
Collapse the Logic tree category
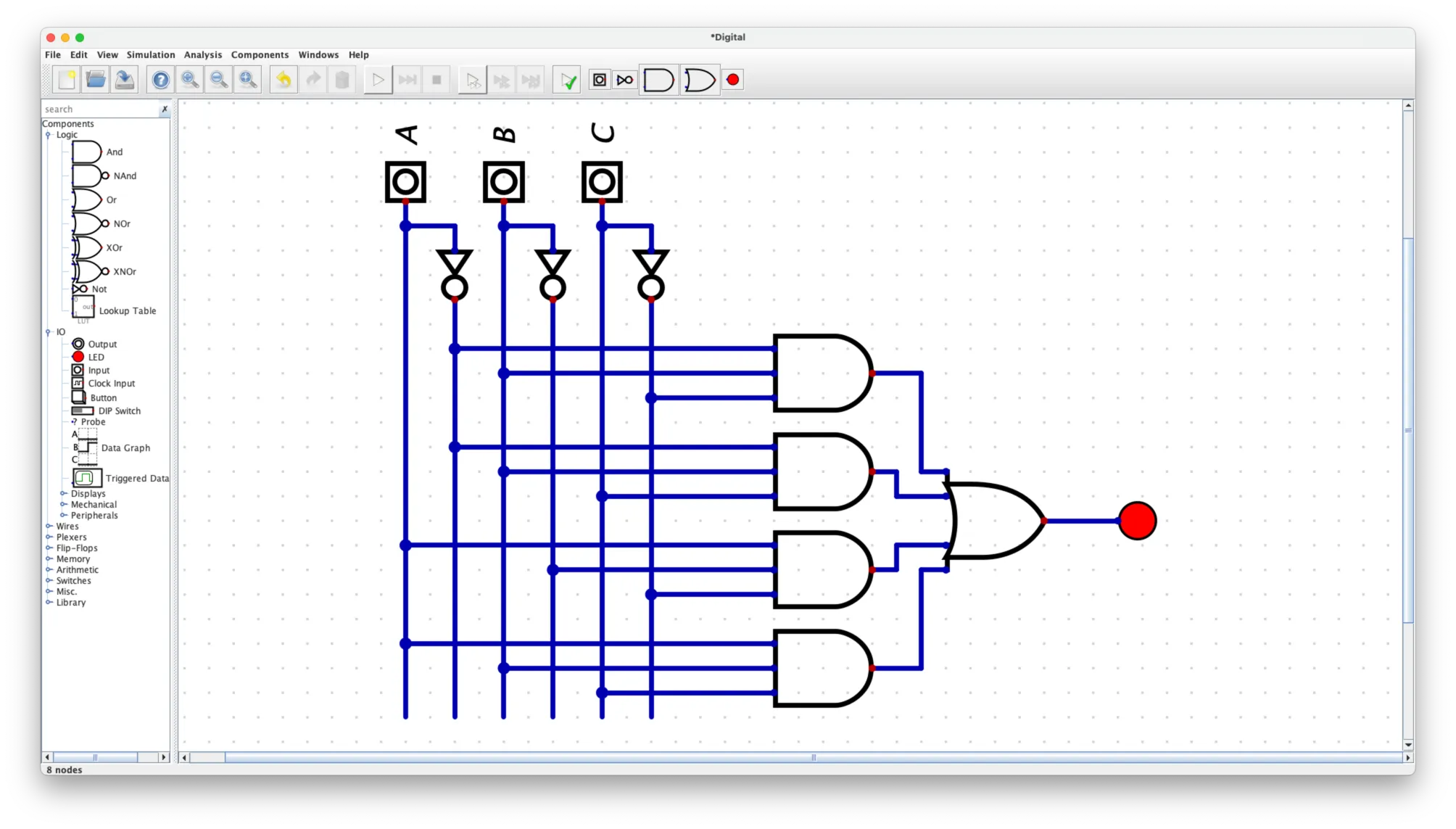(49, 135)
